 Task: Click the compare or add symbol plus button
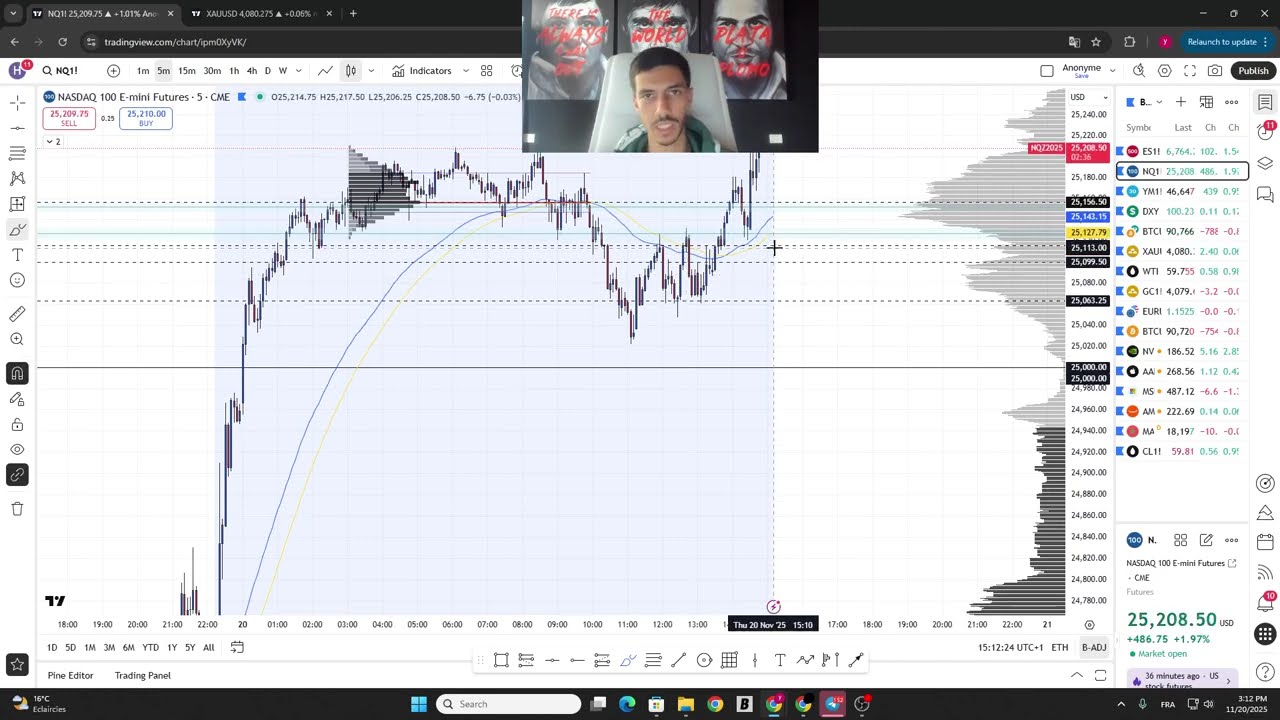[113, 71]
